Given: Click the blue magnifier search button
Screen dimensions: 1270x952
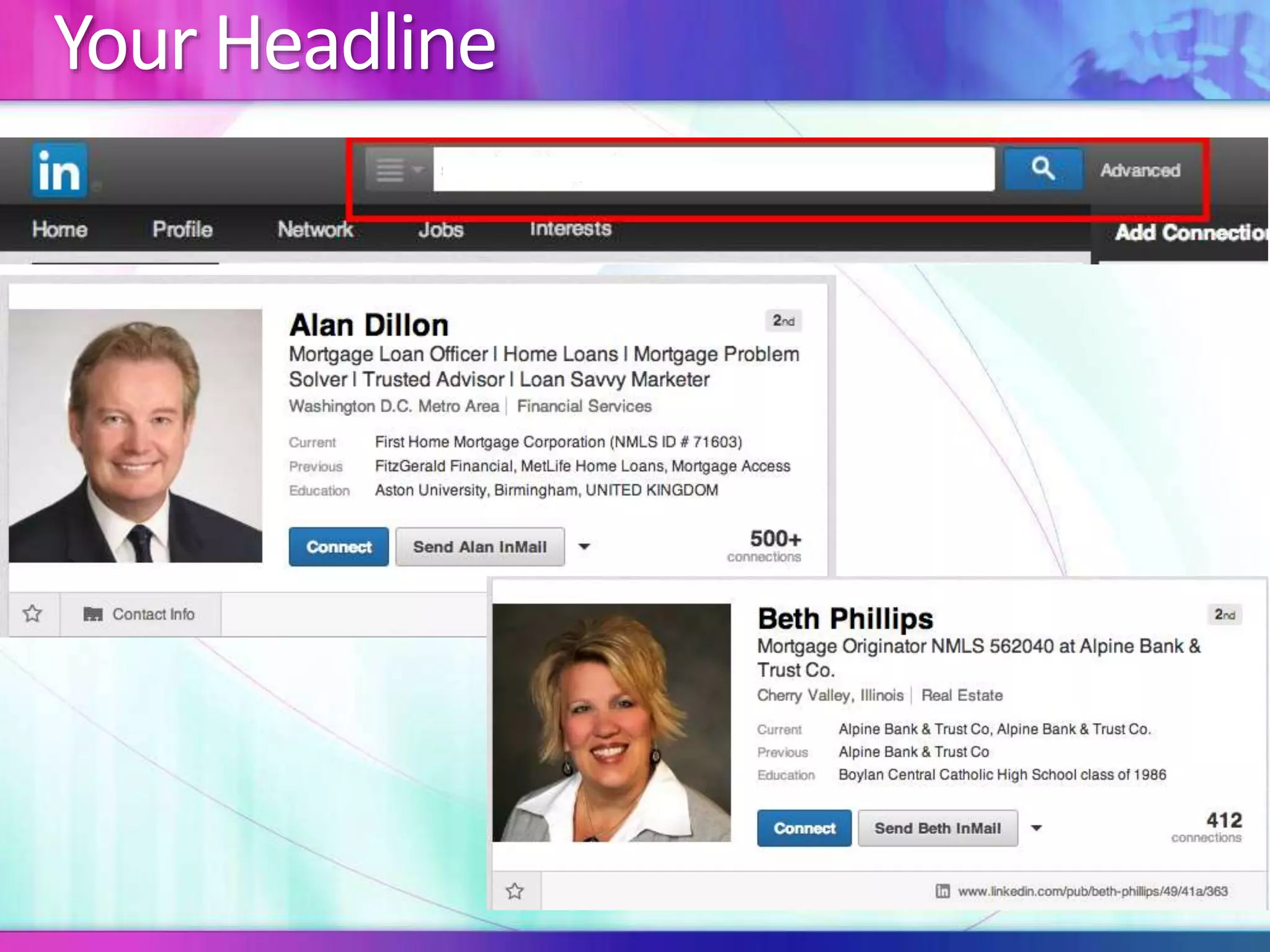Looking at the screenshot, I should pyautogui.click(x=1043, y=169).
